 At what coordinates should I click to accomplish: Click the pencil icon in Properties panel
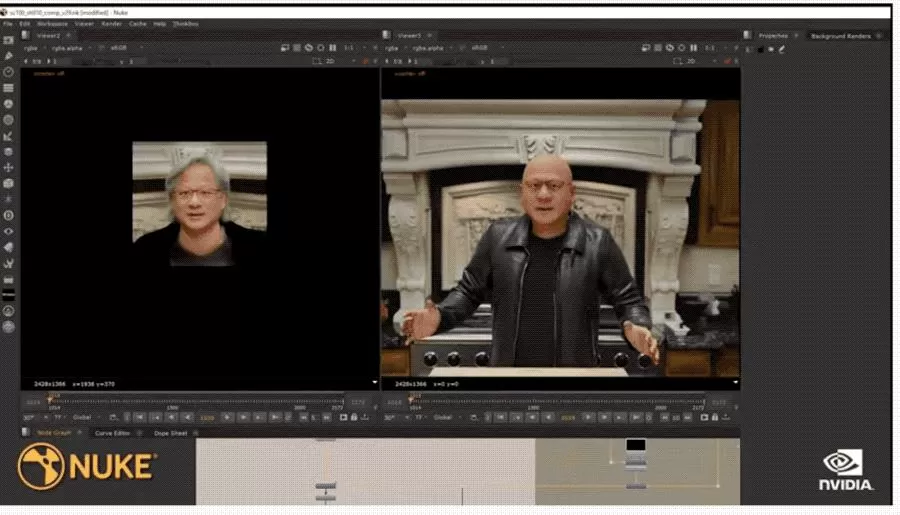tap(781, 49)
